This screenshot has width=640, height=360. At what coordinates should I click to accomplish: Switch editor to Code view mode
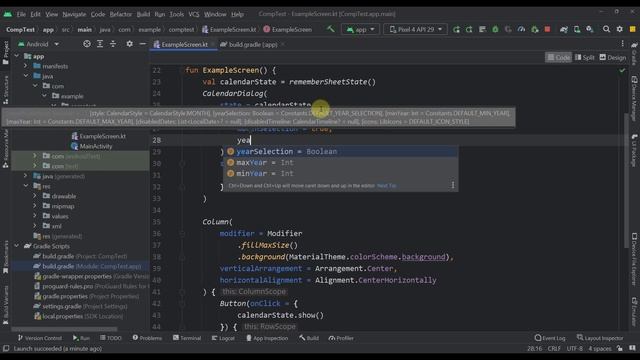[558, 58]
